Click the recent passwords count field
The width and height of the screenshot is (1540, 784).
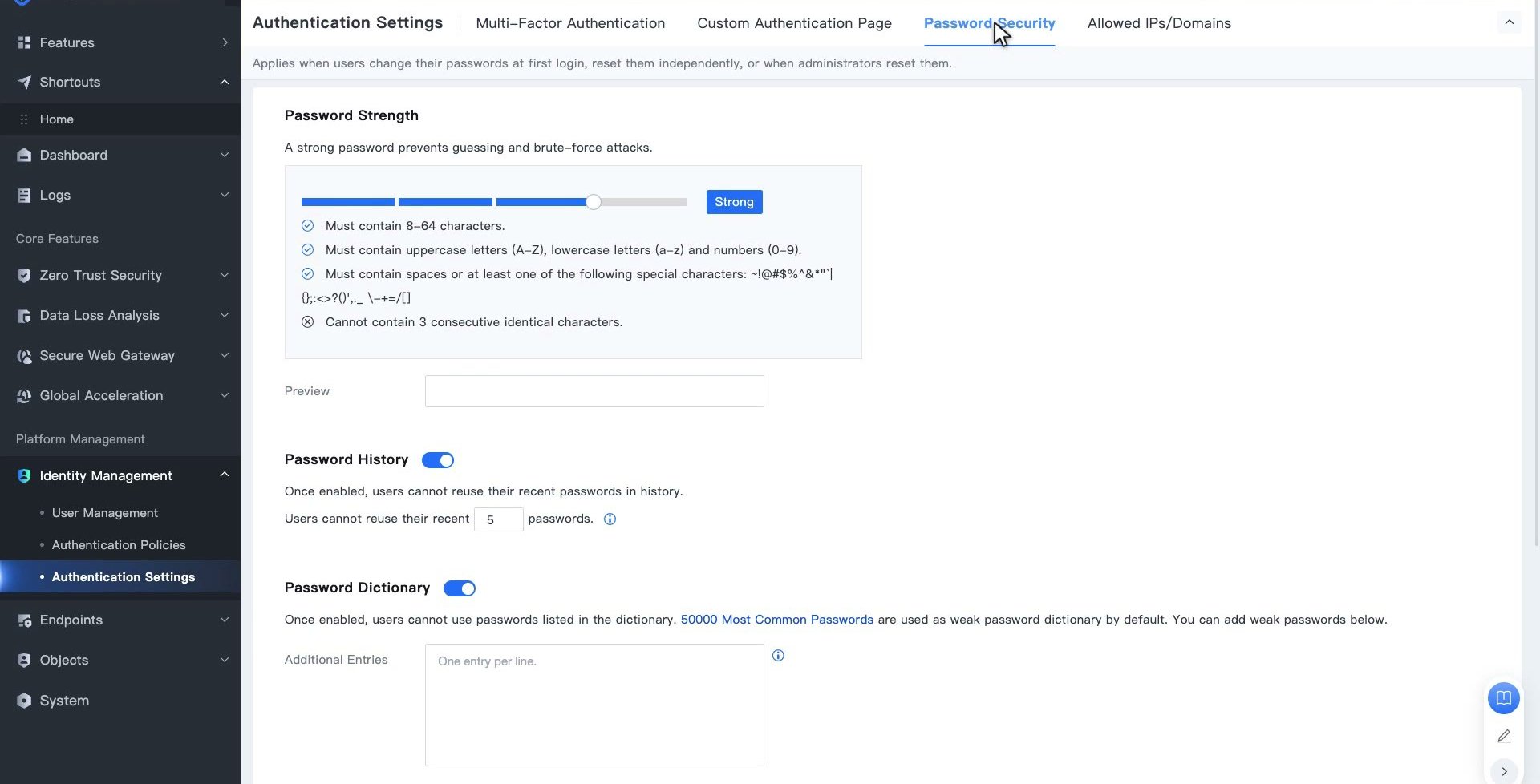point(498,519)
